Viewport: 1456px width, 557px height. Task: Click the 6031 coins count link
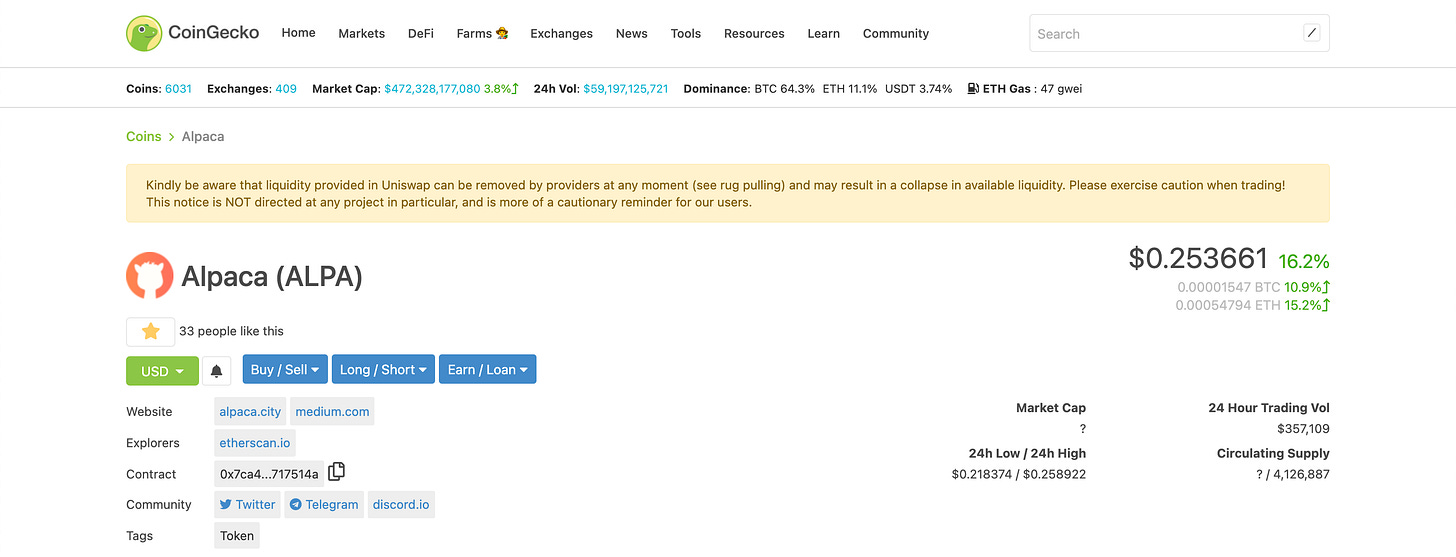click(178, 89)
